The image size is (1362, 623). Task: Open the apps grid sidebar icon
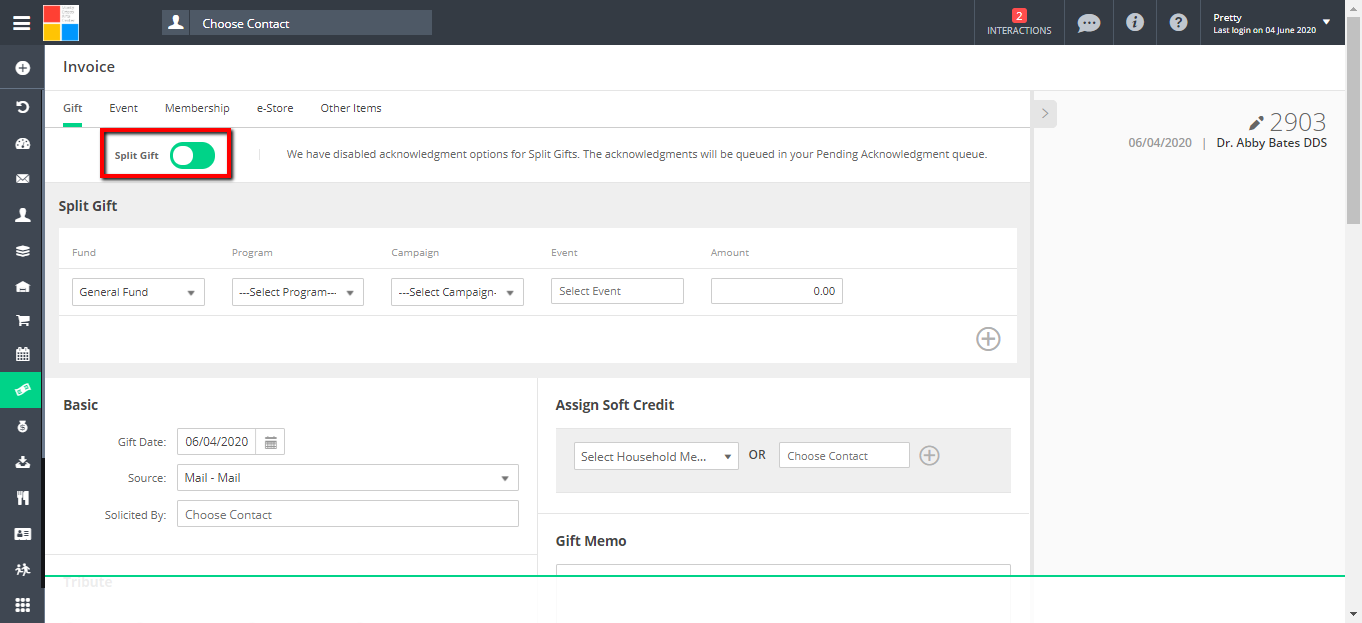pyautogui.click(x=22, y=605)
